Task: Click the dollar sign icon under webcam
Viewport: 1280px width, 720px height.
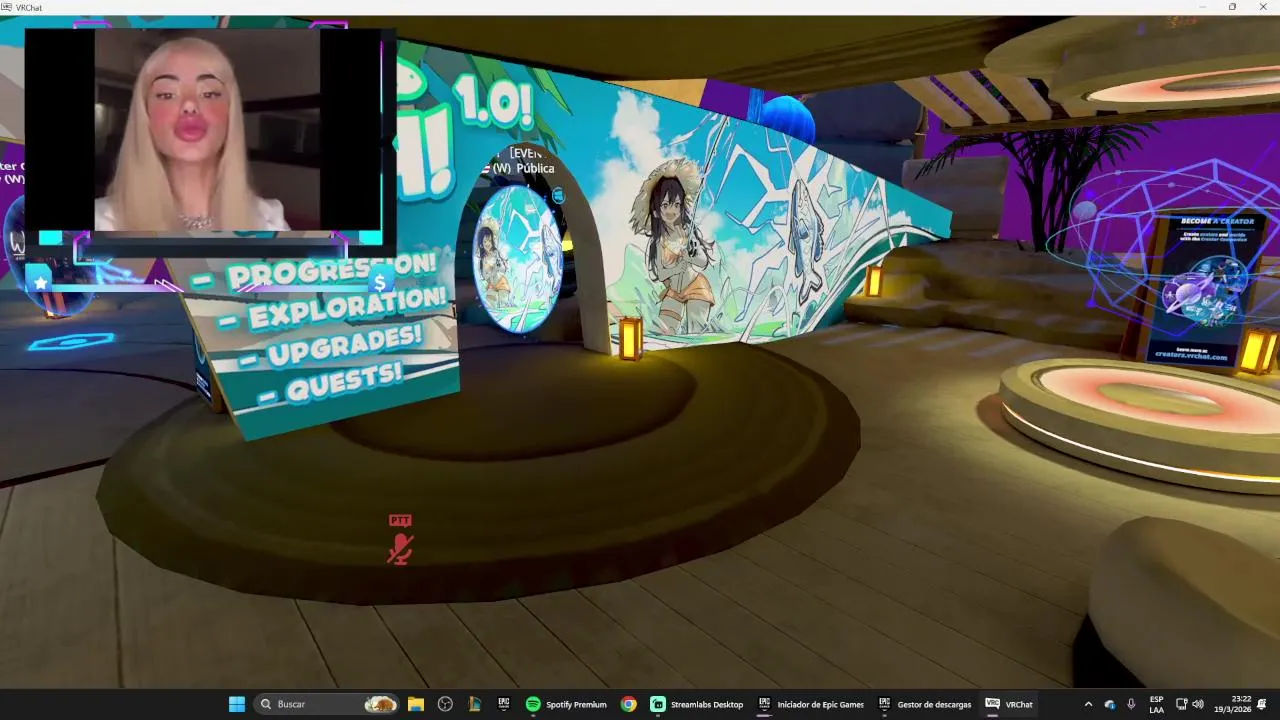Action: (379, 283)
